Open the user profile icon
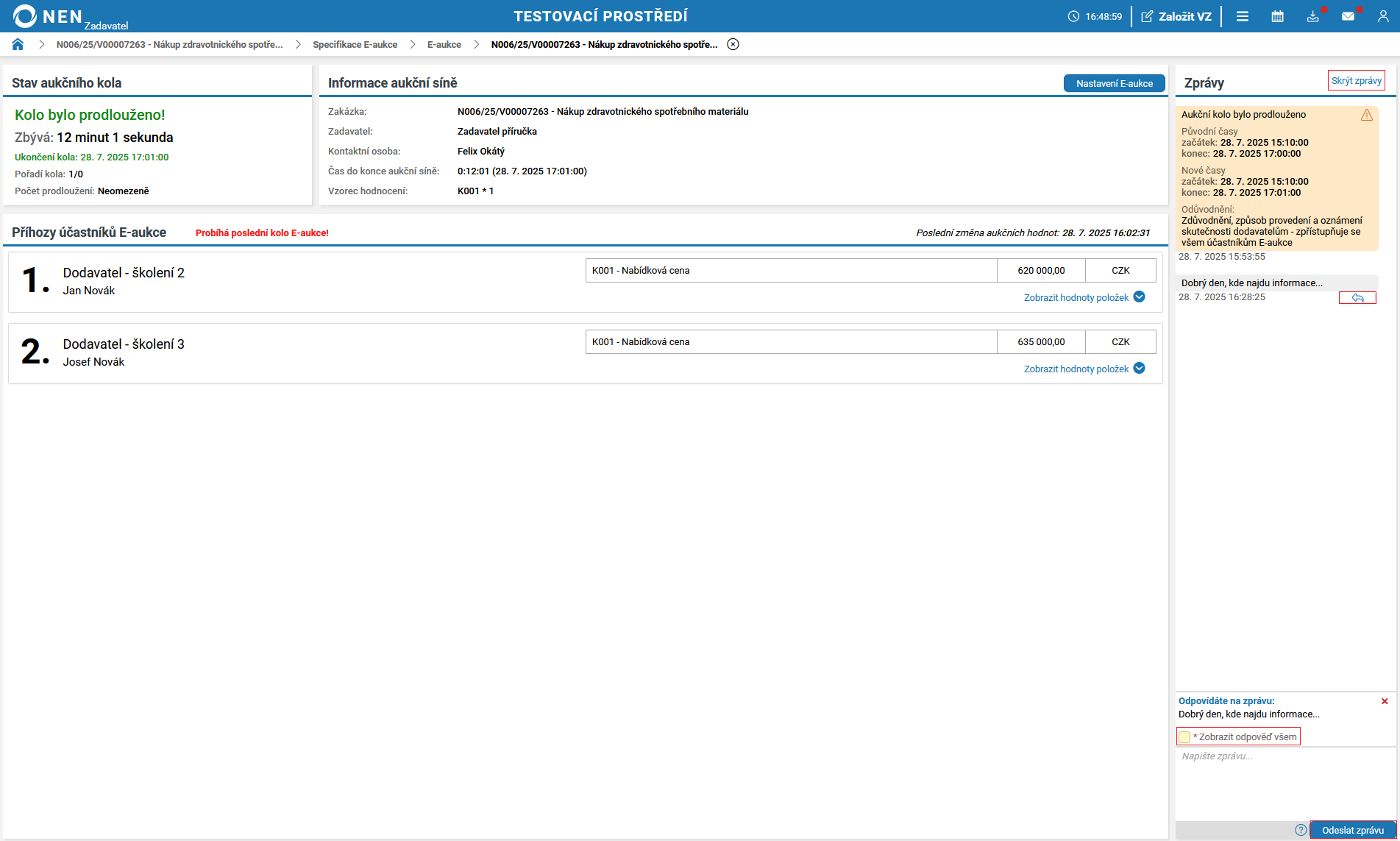Screen dimensions: 1400x841 [1383, 16]
